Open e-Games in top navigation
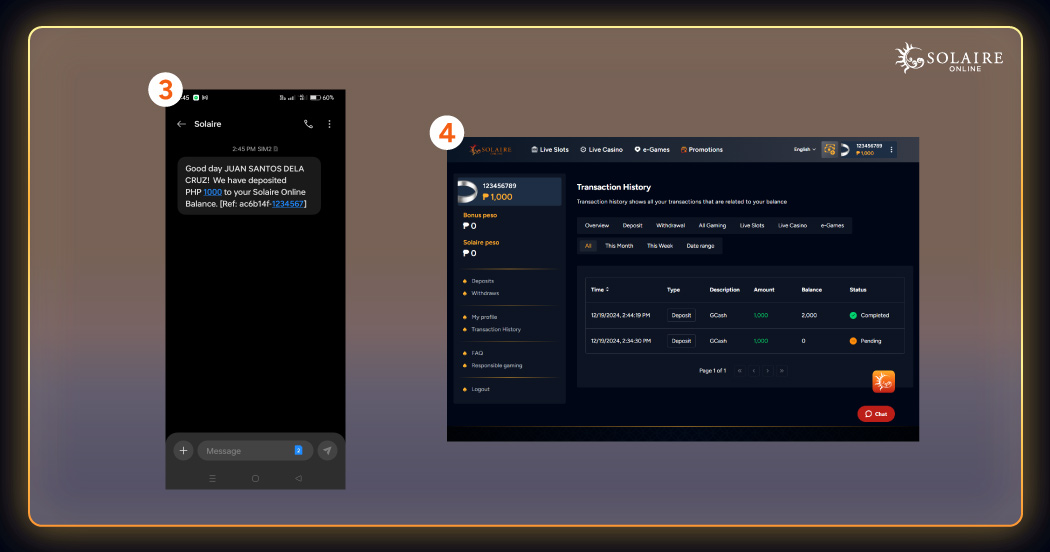 pos(652,149)
